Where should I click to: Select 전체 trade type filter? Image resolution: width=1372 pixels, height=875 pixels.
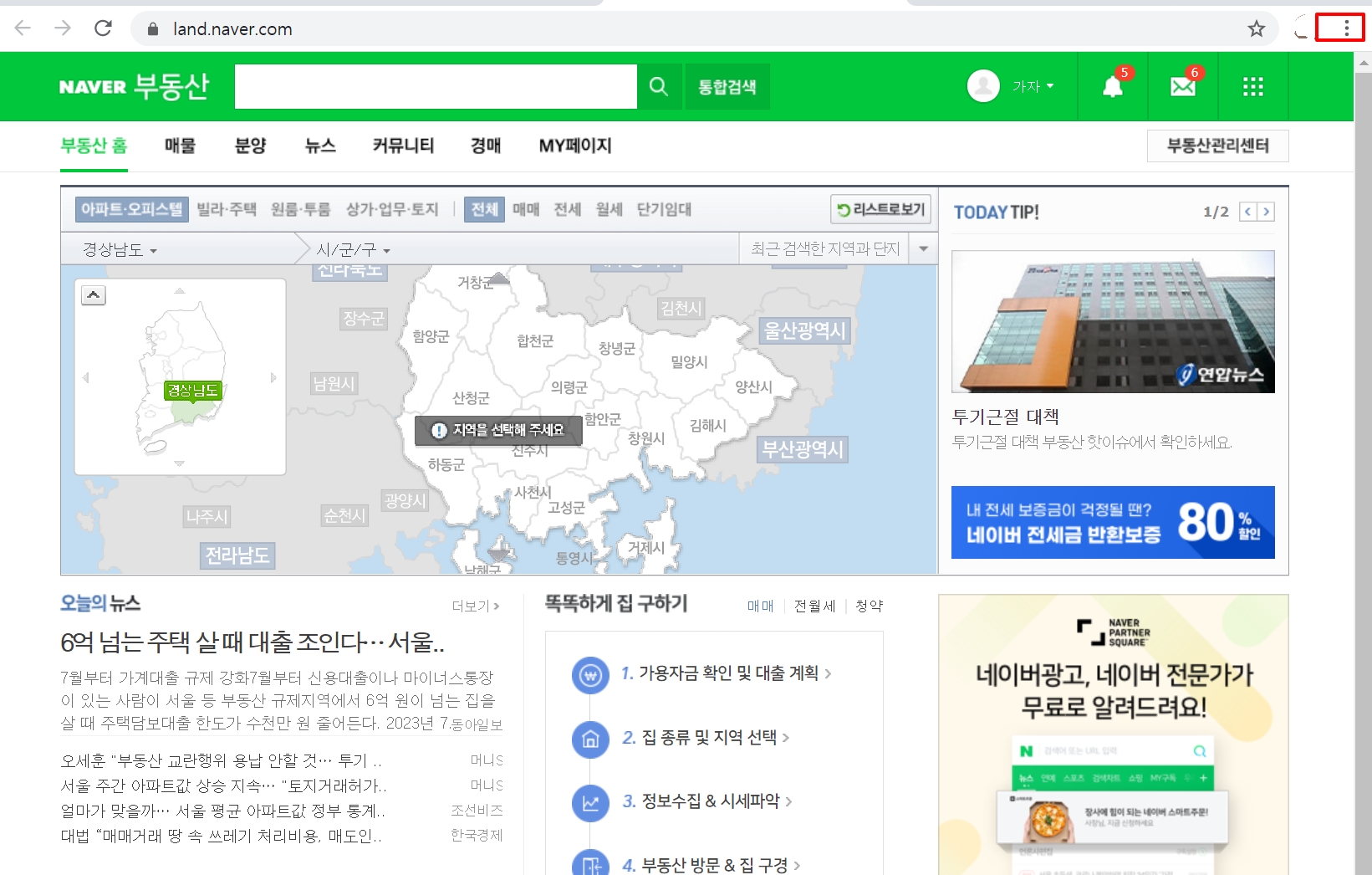pyautogui.click(x=484, y=209)
